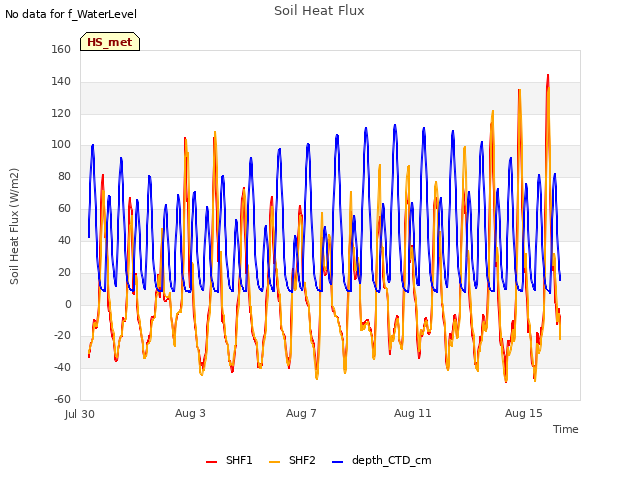Click the 100 y-axis tick label
Screen dimensions: 640x480
coord(61,144)
